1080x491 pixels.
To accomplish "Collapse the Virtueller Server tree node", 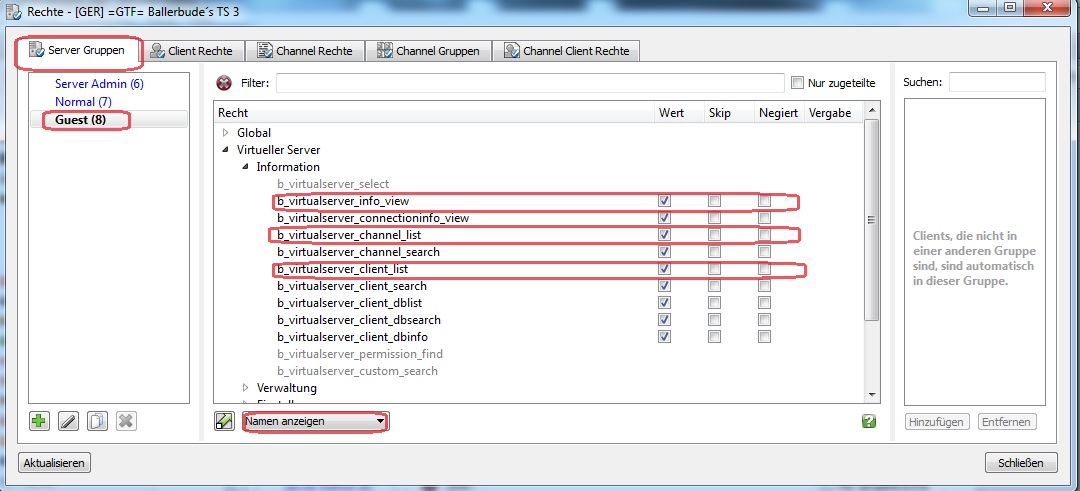I will [225, 149].
